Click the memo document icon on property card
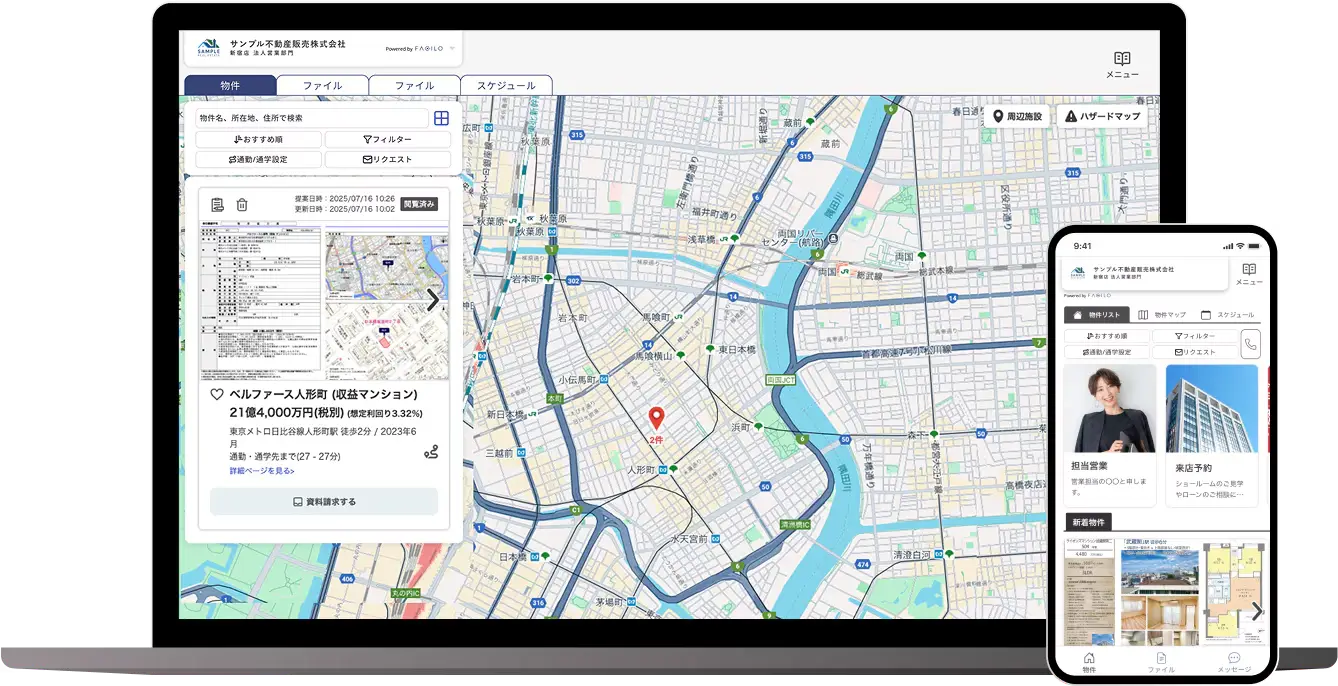This screenshot has width=1338, height=686. pyautogui.click(x=217, y=204)
